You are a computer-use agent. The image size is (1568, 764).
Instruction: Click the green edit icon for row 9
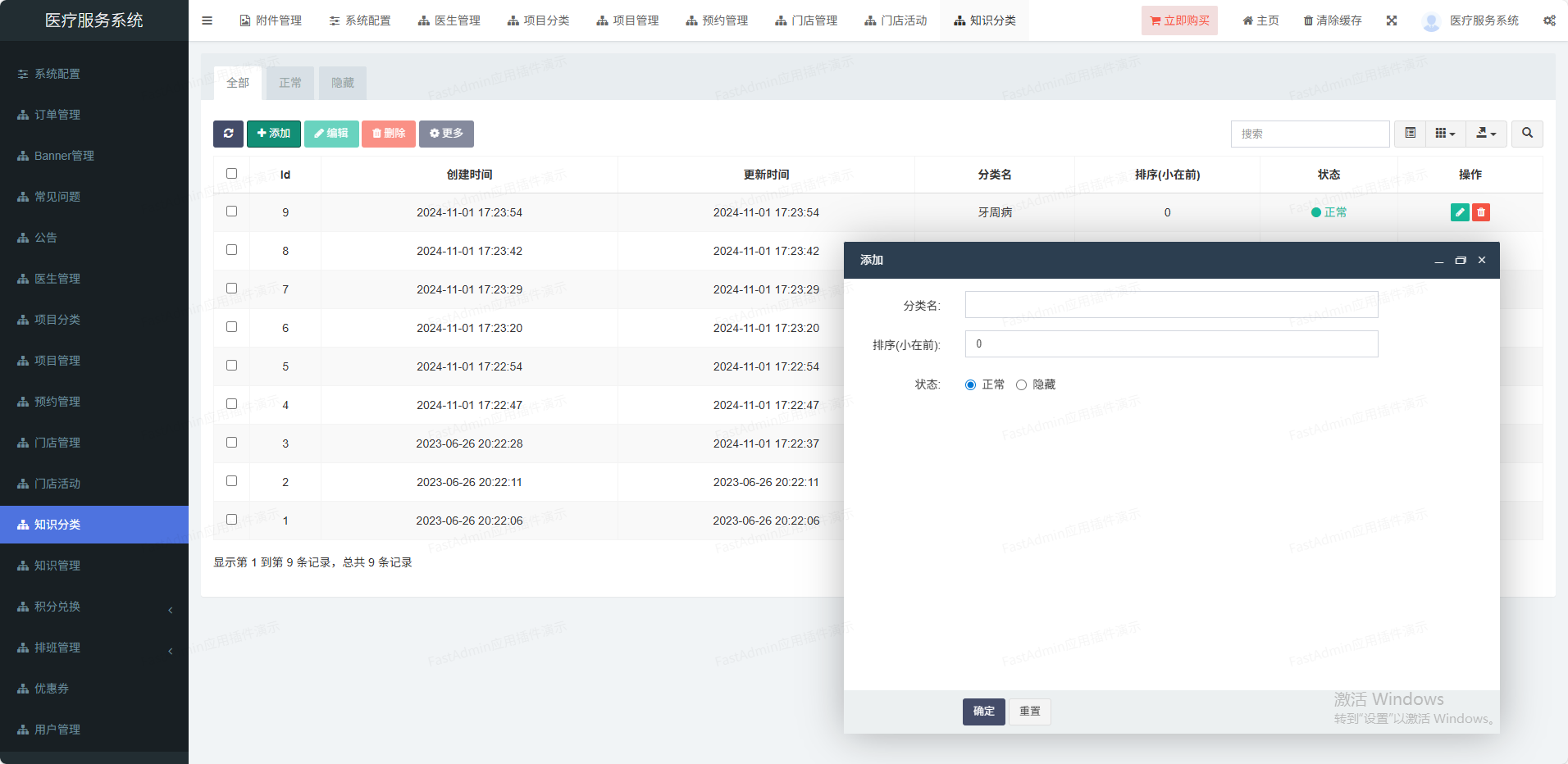(1460, 212)
